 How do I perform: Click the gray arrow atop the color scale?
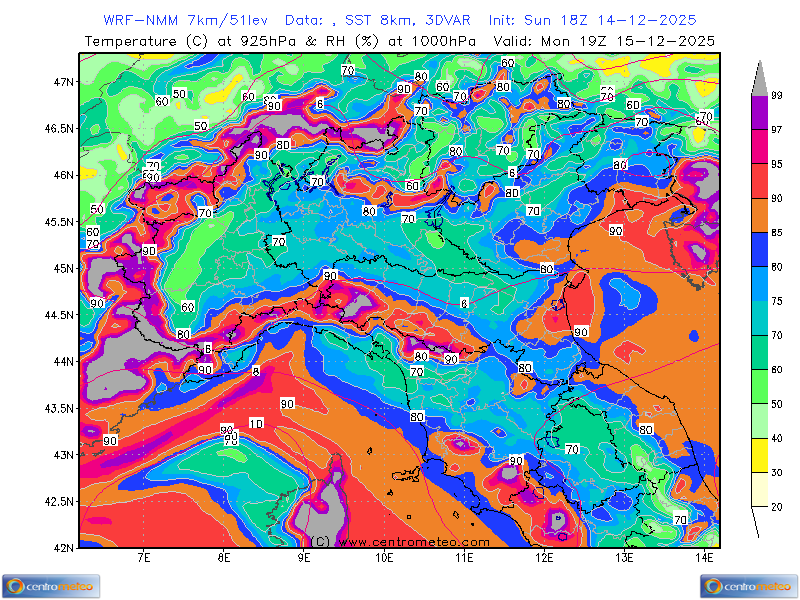click(x=760, y=77)
